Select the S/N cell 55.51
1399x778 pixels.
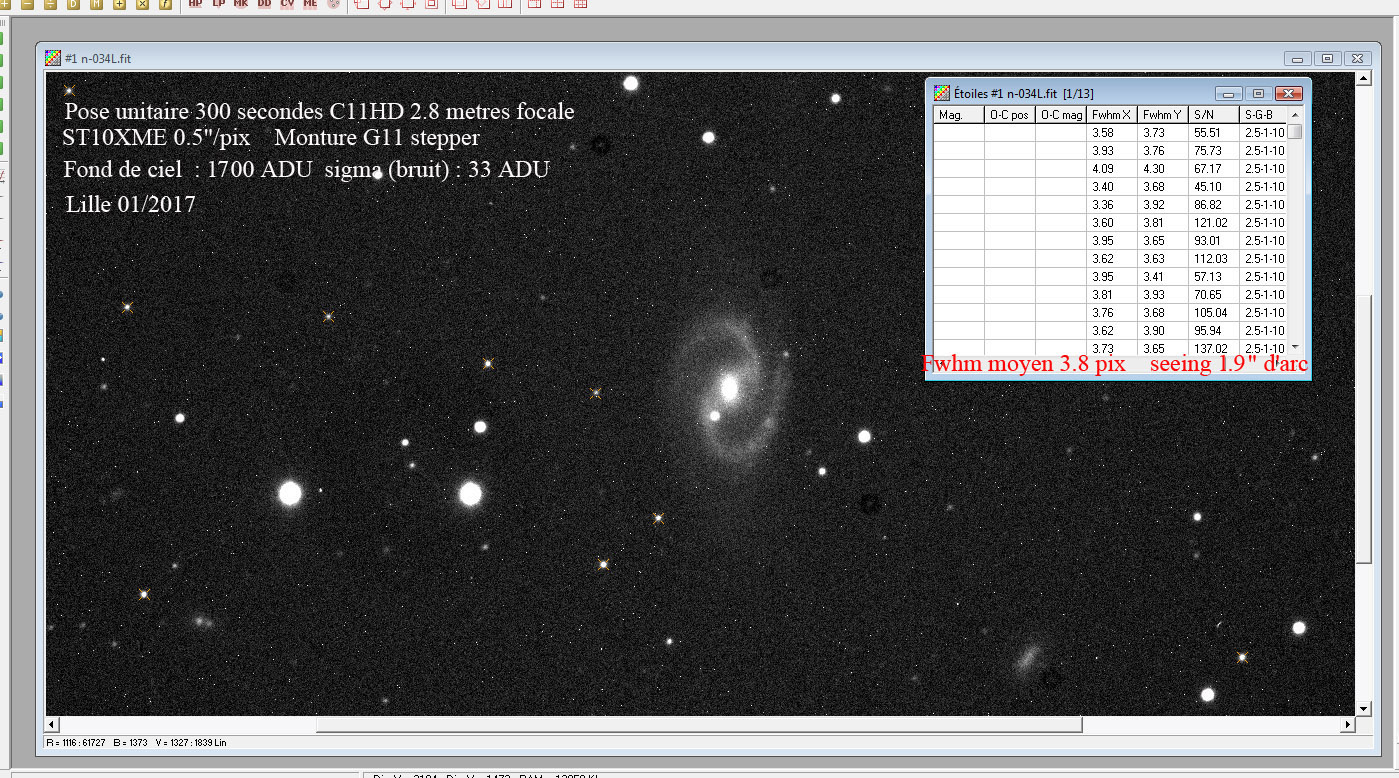click(1215, 133)
